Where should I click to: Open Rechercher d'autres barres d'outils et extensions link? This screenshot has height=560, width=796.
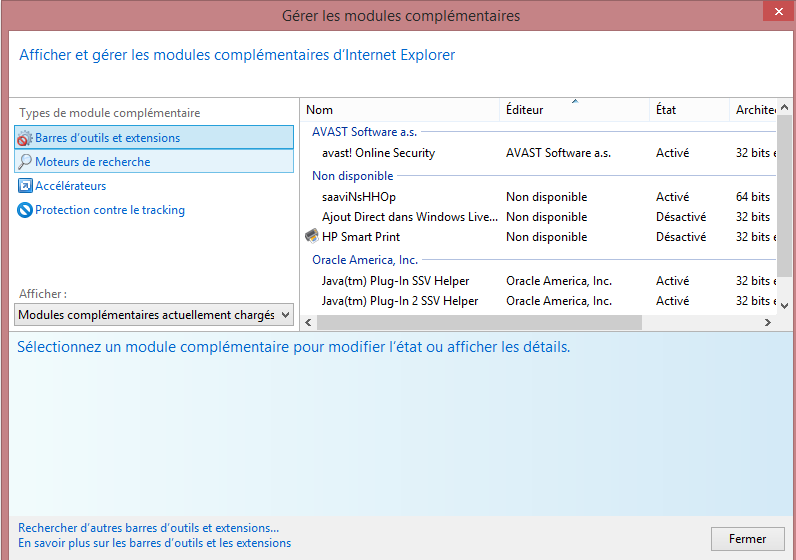pos(148,528)
